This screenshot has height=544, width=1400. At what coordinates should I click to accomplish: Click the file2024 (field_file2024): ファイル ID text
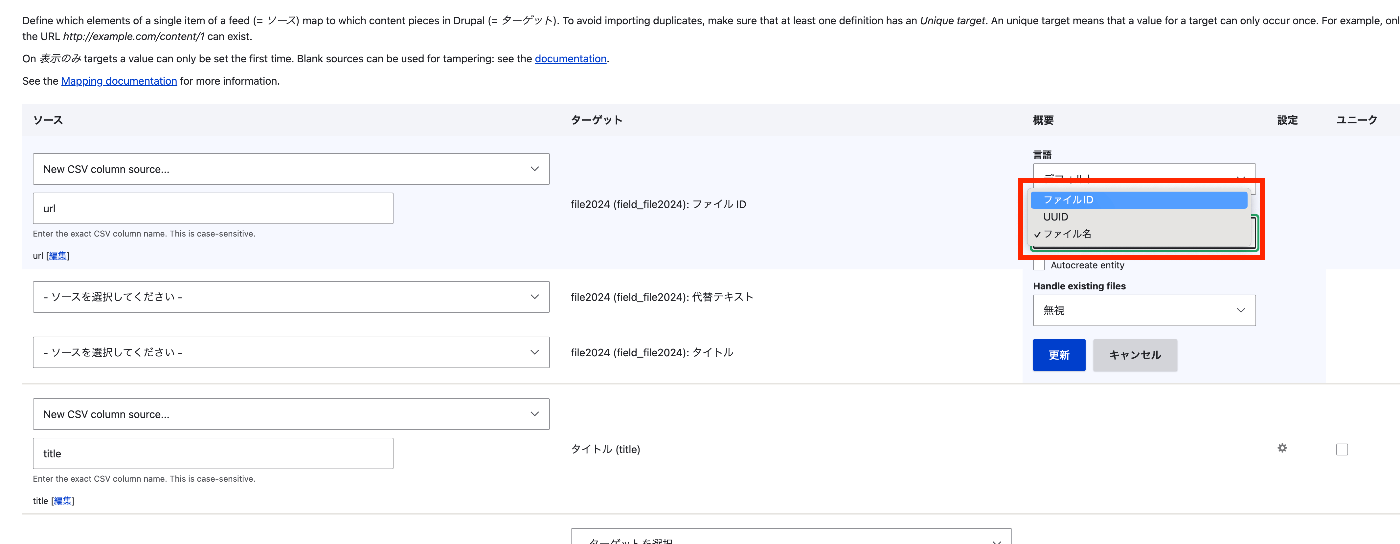tap(659, 204)
